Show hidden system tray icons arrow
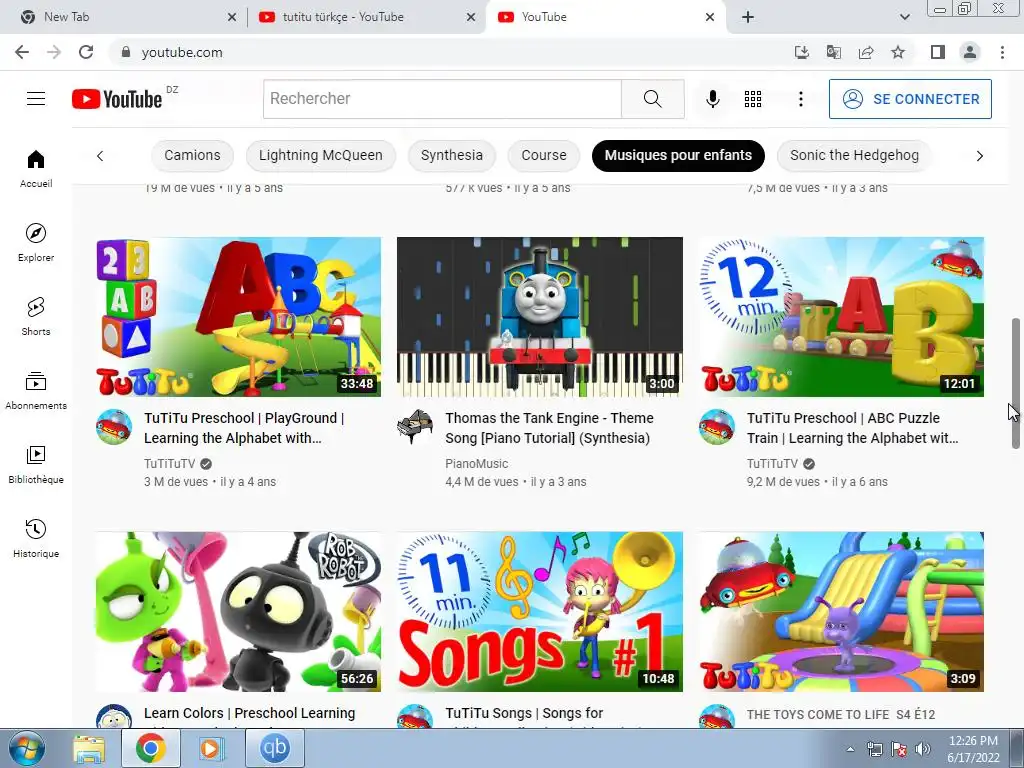1024x768 pixels. click(850, 749)
